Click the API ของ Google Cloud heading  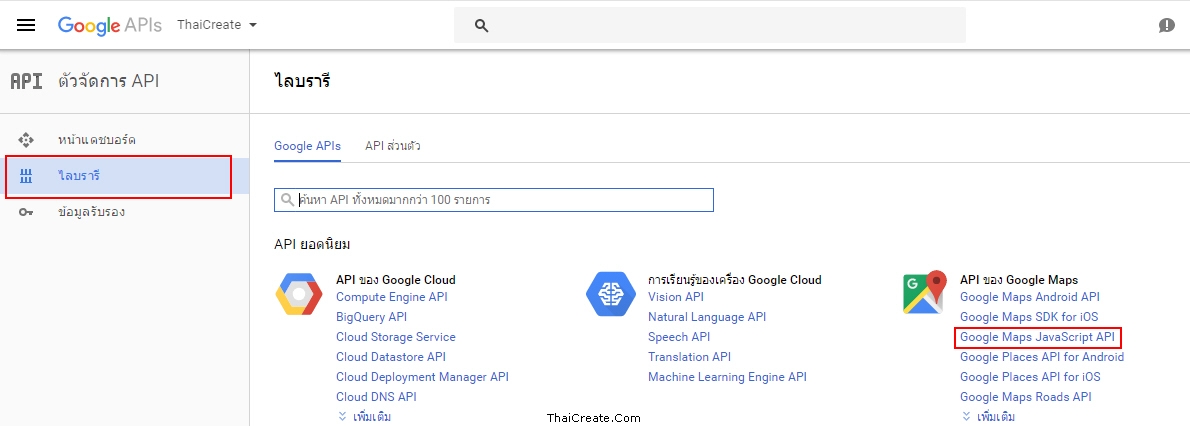(396, 280)
